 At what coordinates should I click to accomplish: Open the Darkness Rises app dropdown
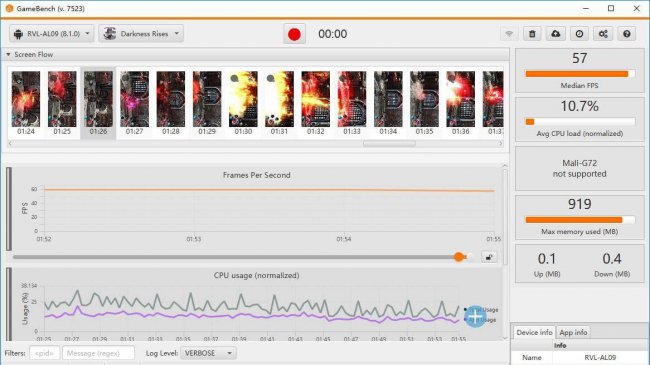point(141,34)
